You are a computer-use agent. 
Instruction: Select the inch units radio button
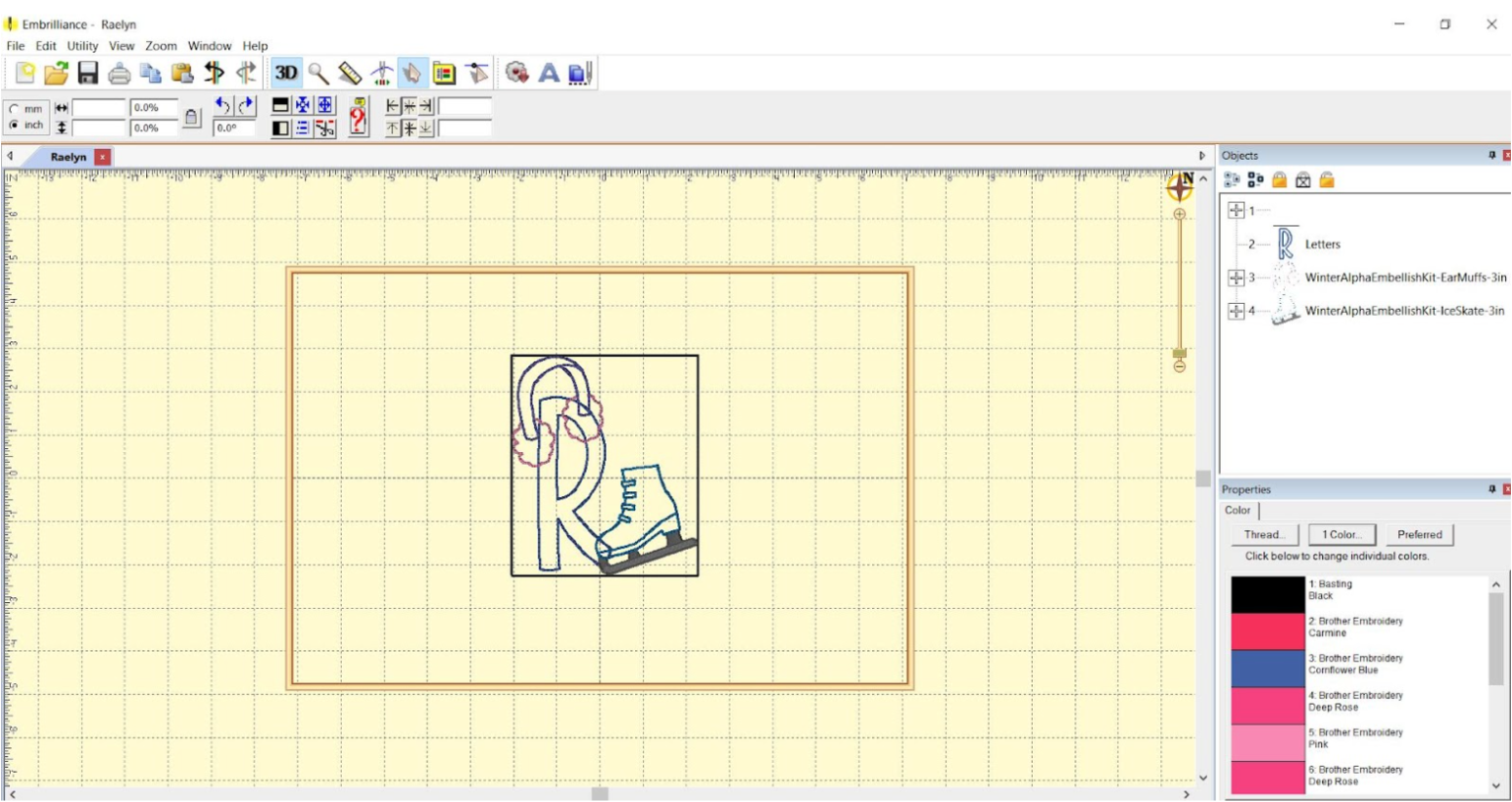15,125
